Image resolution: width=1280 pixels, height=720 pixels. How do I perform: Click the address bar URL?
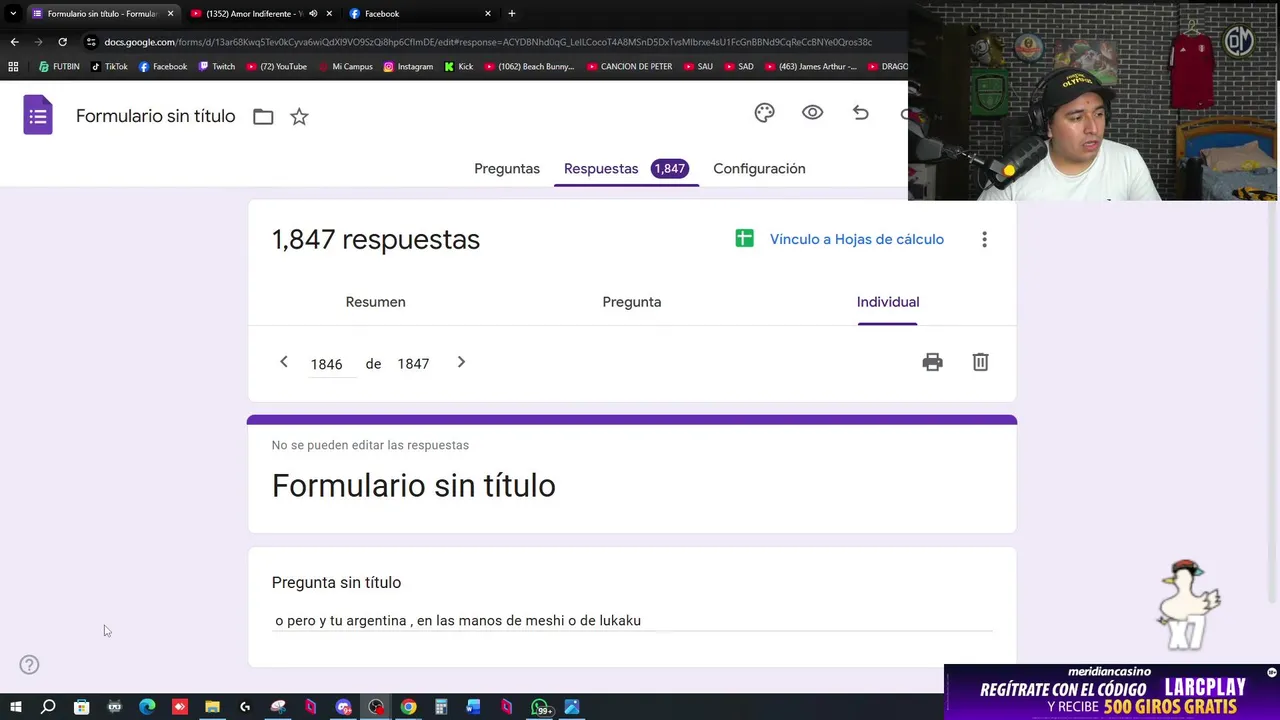[x=488, y=42]
